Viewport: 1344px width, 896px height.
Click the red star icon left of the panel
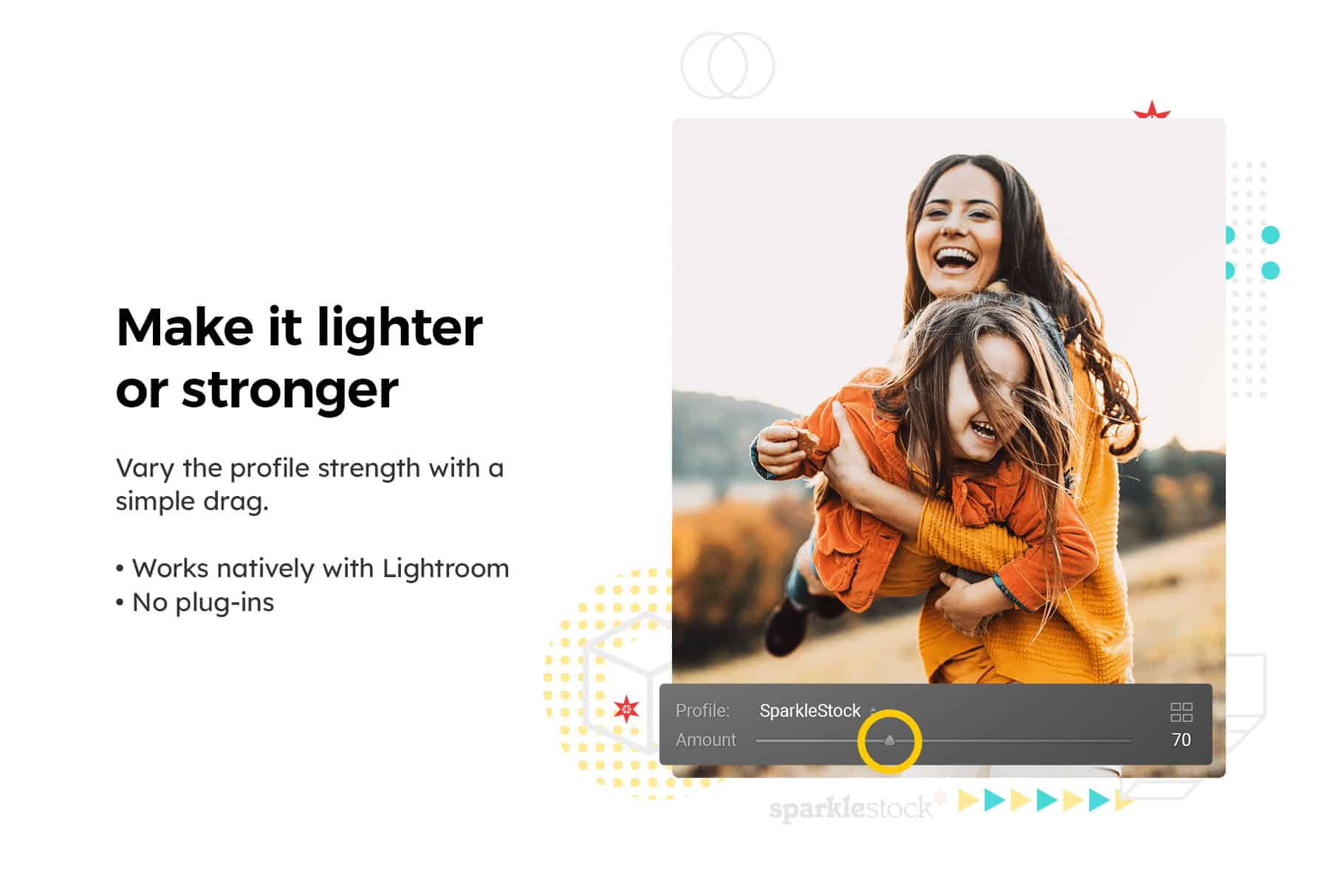coord(626,709)
